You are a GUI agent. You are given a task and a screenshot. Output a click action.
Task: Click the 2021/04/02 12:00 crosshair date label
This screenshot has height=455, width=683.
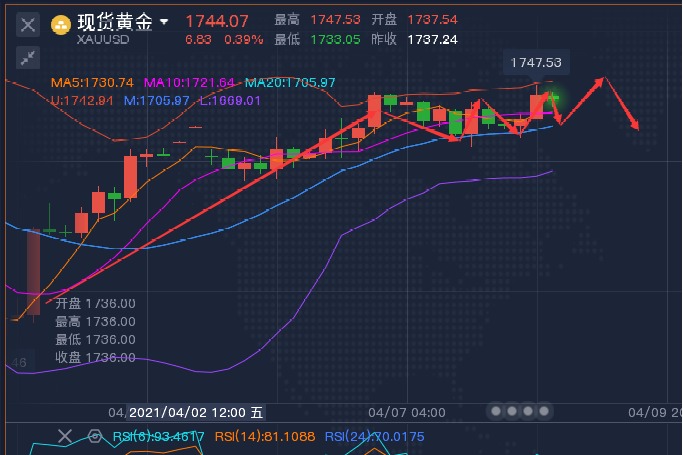click(197, 412)
